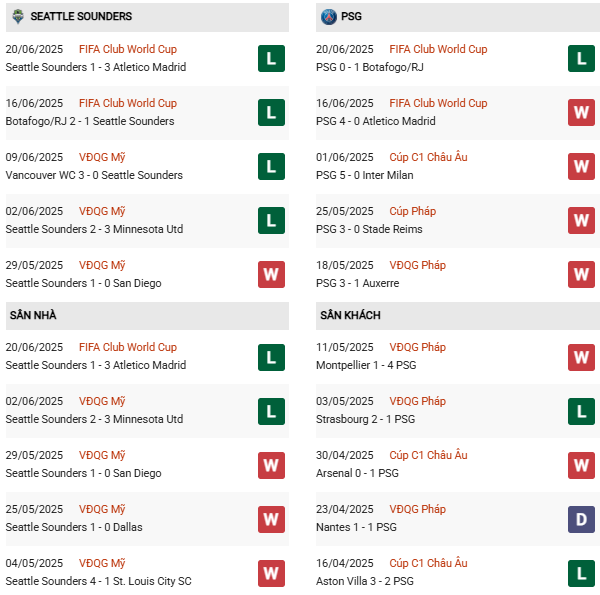Click the W badge for Seattle Sounders 1-0 Dallas
The image size is (600, 595).
tap(271, 518)
